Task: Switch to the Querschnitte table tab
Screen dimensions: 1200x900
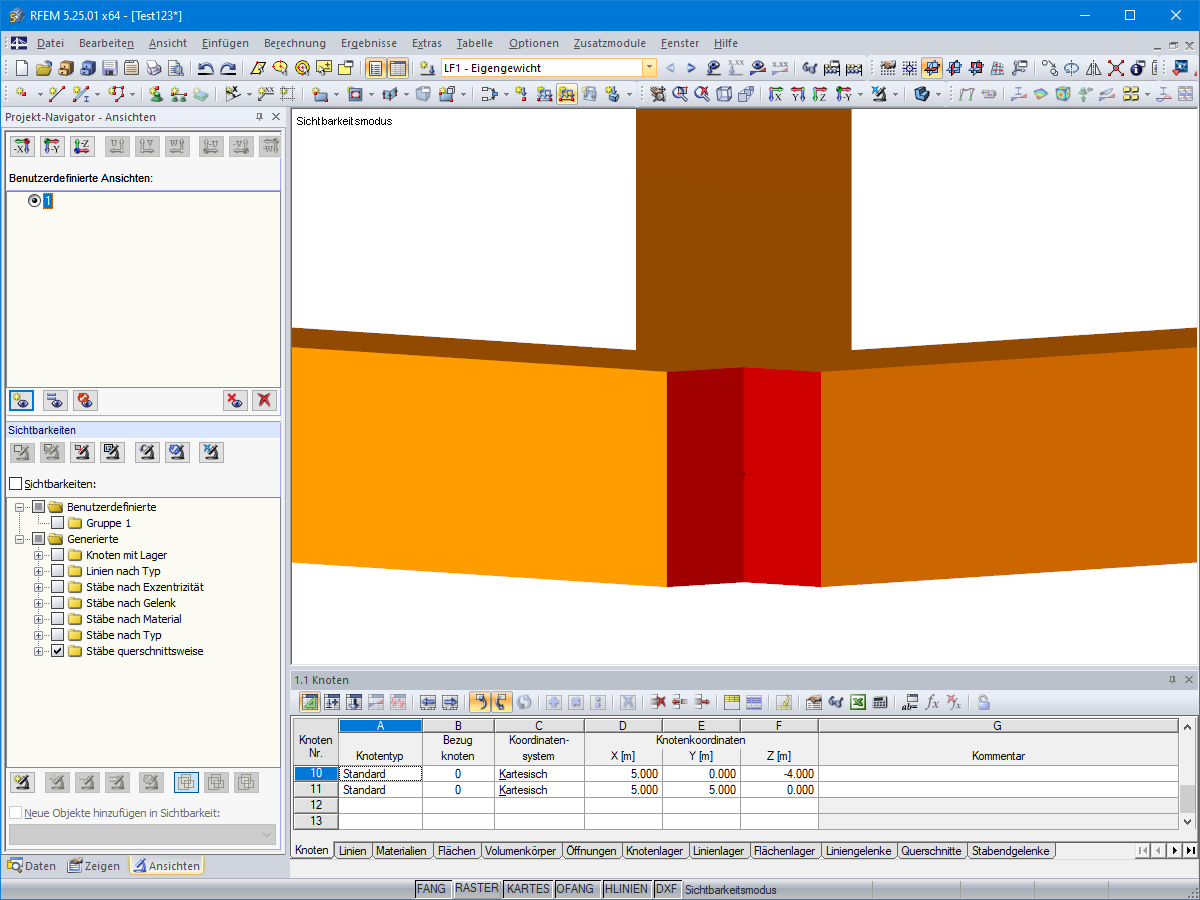Action: pos(931,851)
